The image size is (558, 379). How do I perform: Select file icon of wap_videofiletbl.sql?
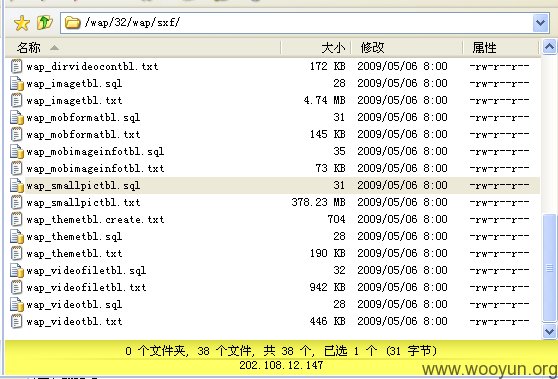point(16,271)
